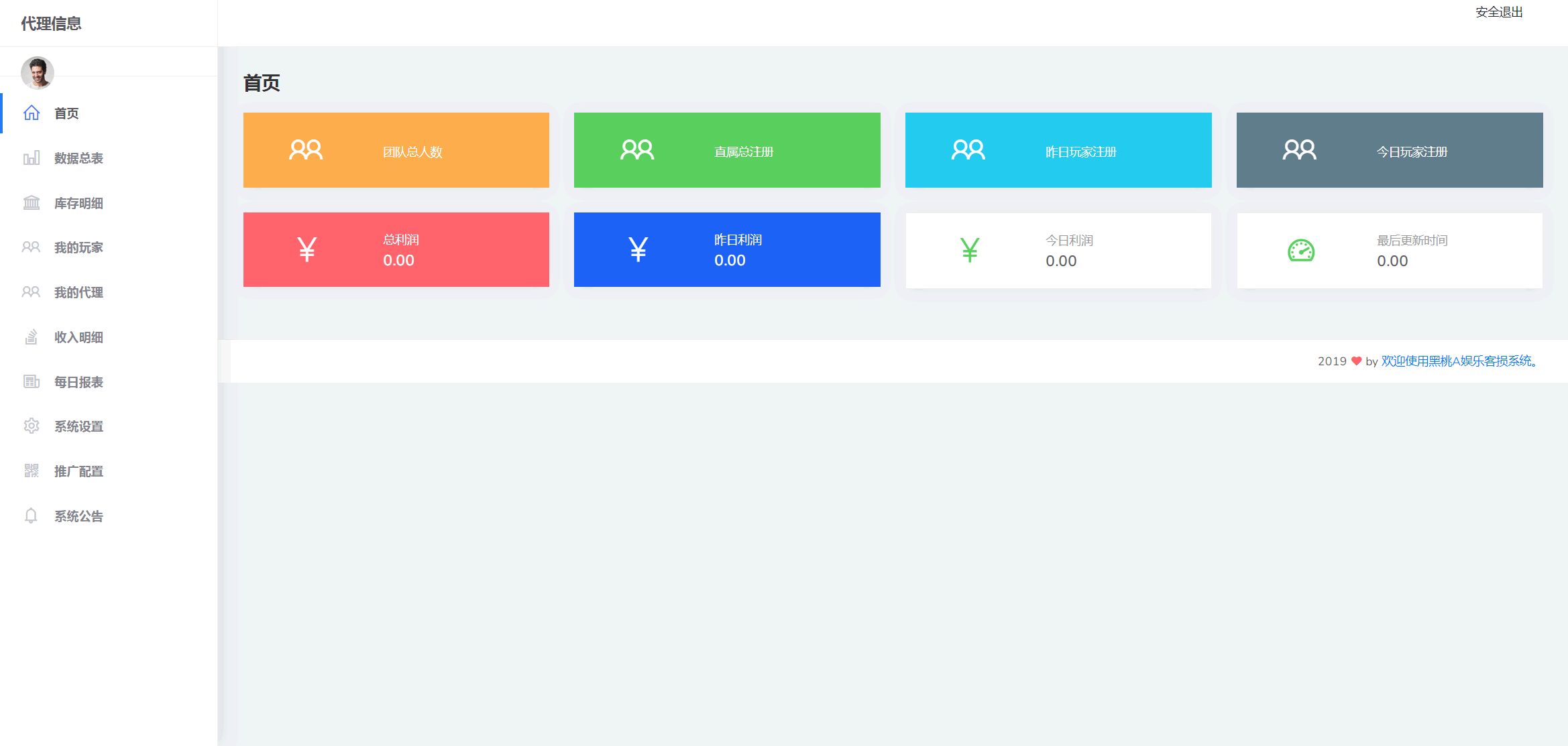Click the green yen icon for 今日利润
The width and height of the screenshot is (1568, 746).
point(969,251)
